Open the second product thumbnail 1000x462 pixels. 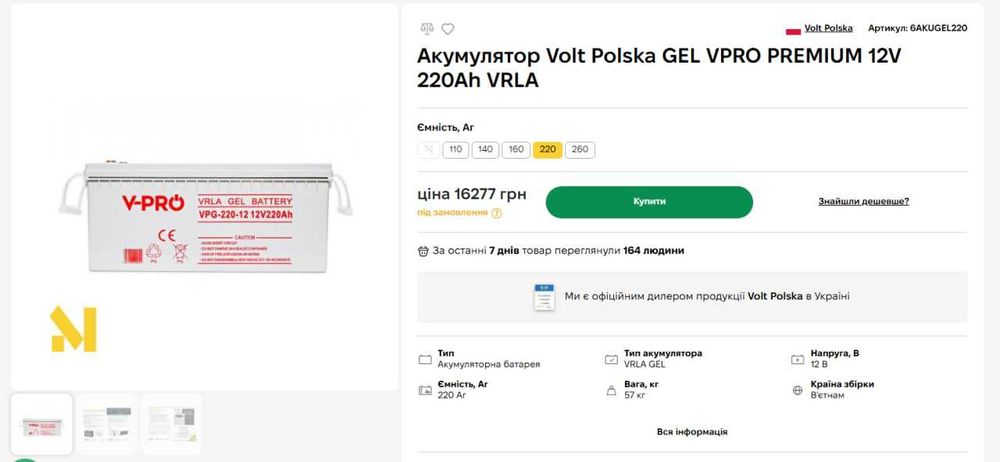click(x=106, y=422)
